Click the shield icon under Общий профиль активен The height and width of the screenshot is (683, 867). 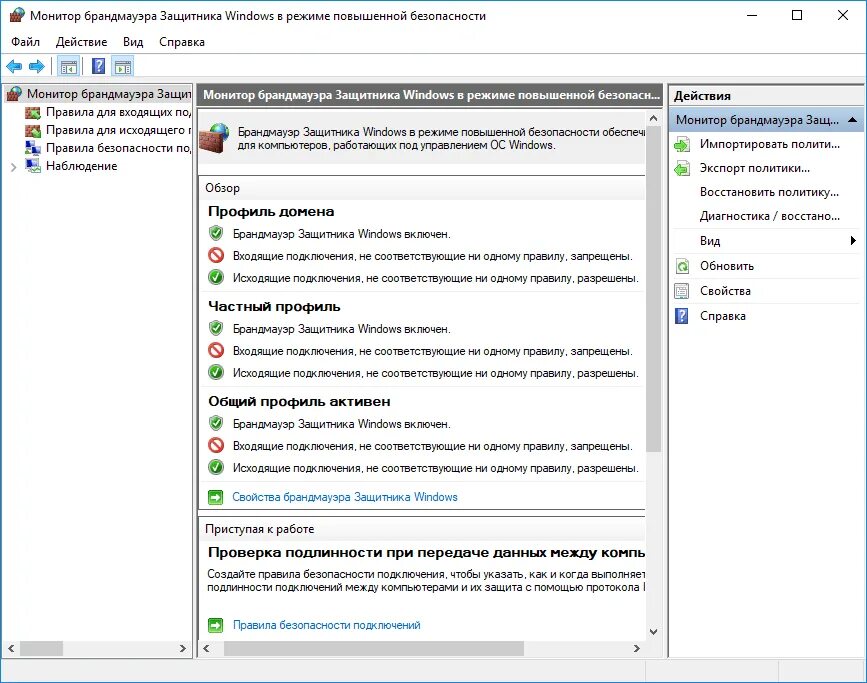point(216,423)
